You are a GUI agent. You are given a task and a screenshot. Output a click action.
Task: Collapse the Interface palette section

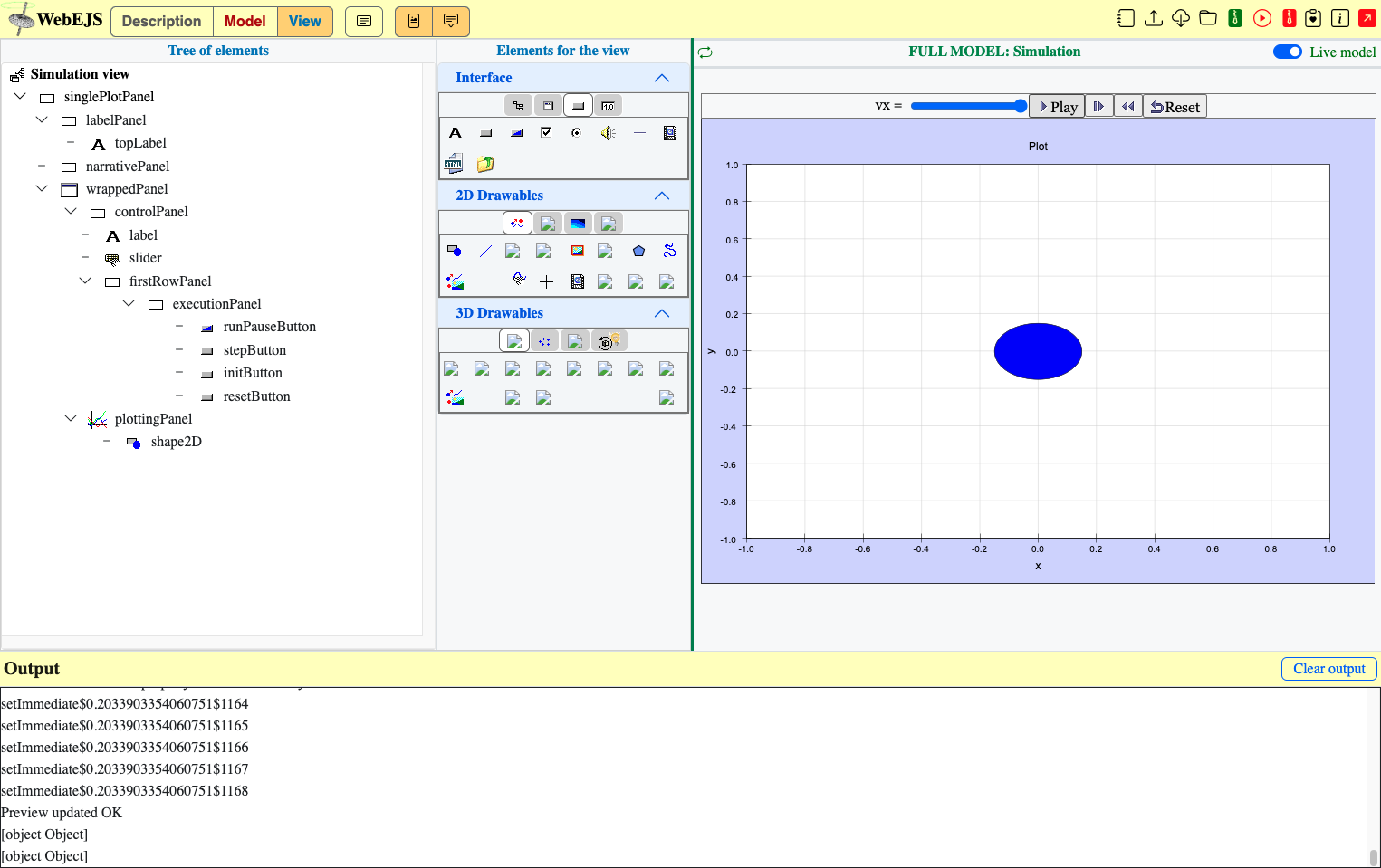[662, 78]
